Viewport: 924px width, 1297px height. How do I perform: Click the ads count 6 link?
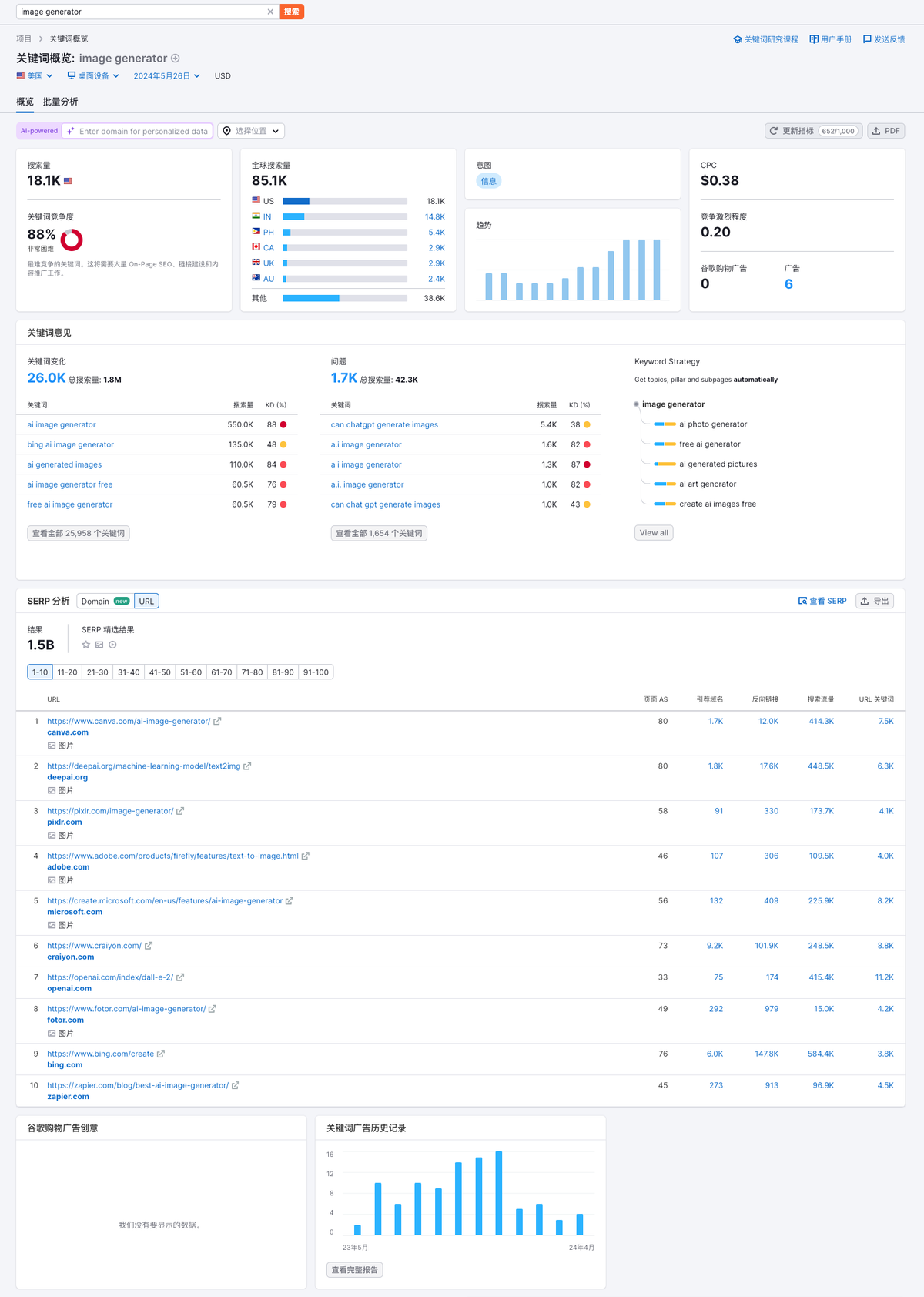point(788,284)
